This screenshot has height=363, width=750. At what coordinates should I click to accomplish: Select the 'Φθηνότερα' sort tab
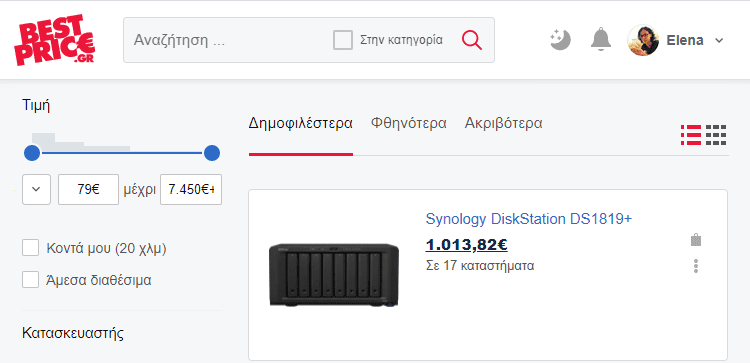(x=408, y=123)
